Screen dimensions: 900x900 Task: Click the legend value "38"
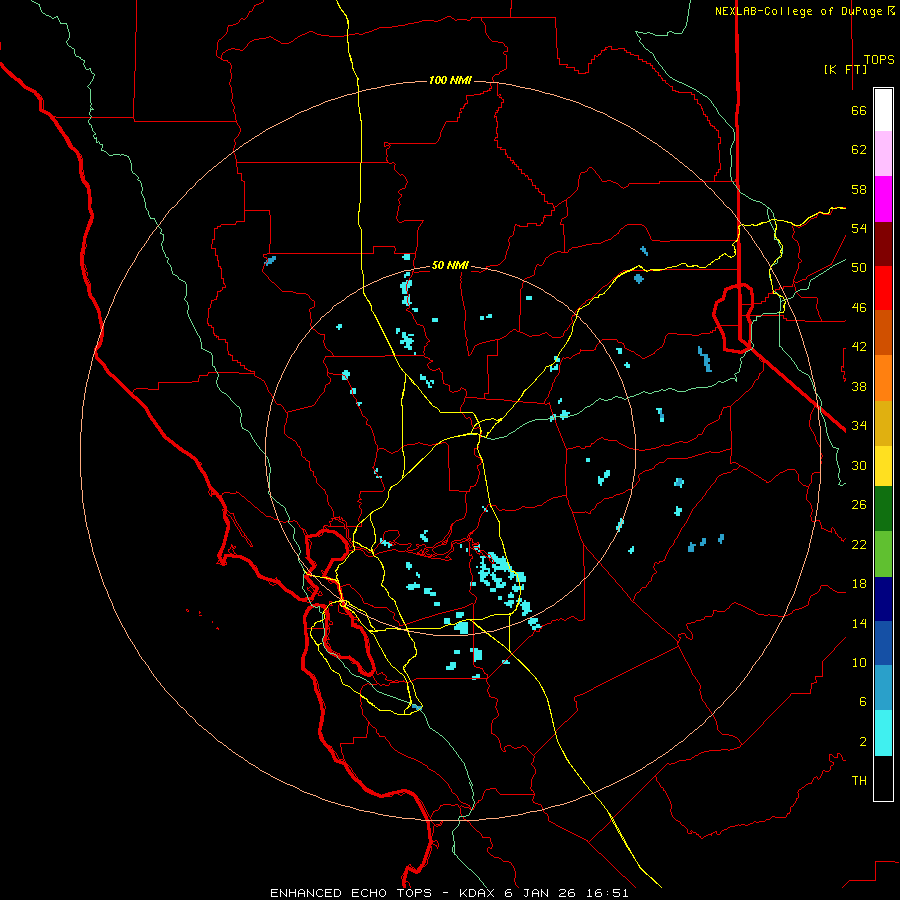coord(859,386)
